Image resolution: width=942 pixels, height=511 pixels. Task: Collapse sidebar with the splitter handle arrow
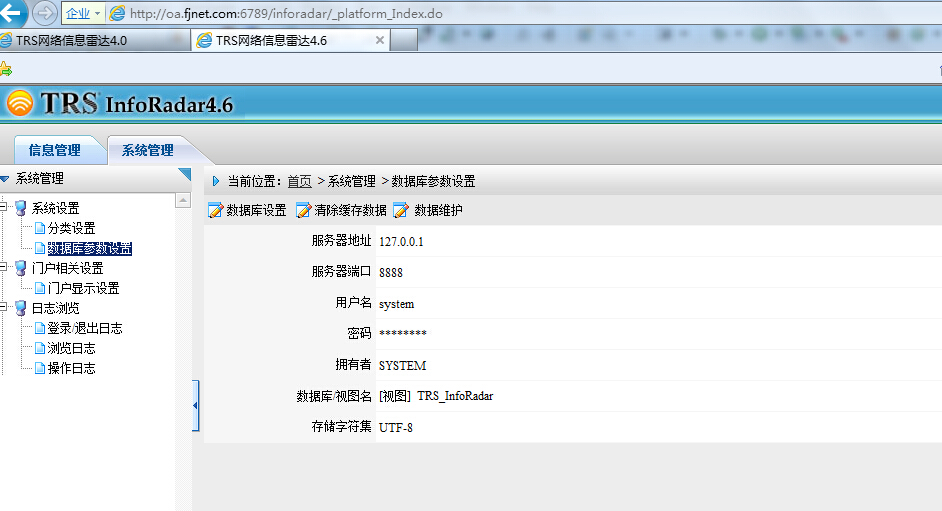coord(195,405)
